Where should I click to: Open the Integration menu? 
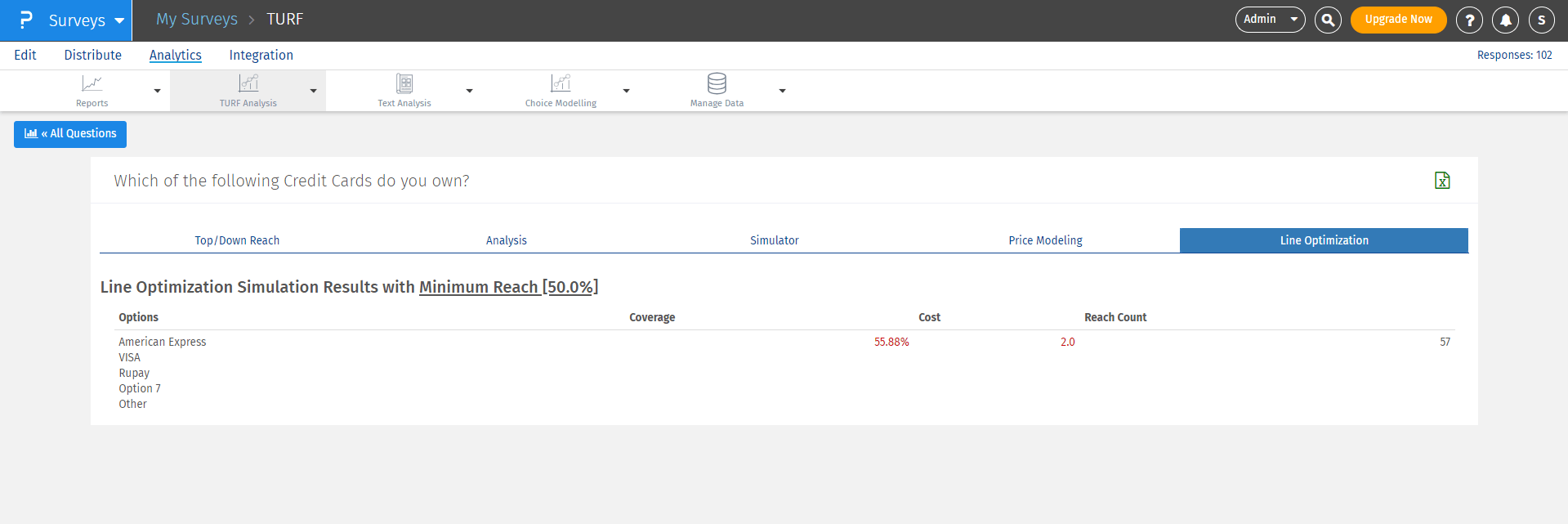tap(261, 55)
